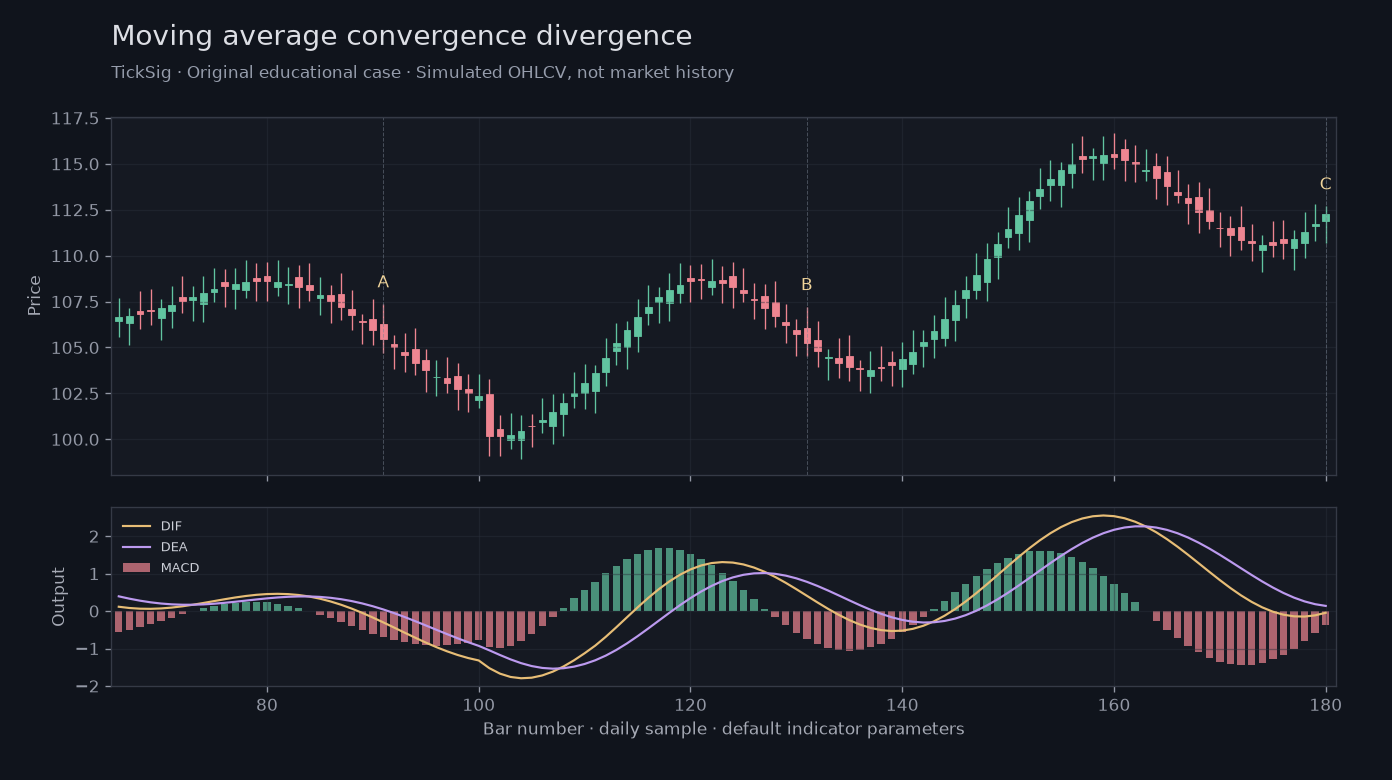Click the indicator axis tick labeled −1
Viewport: 1392px width, 780px height.
[87, 649]
